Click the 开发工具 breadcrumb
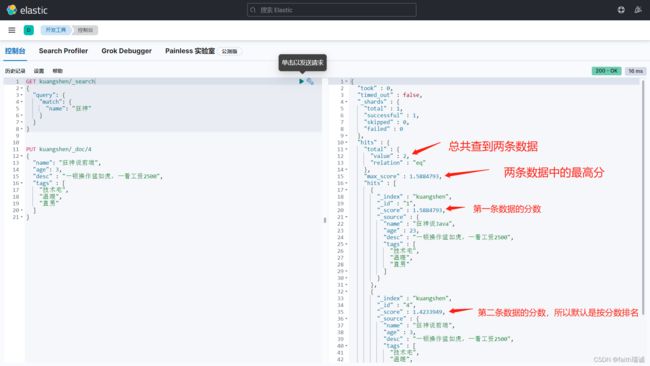The width and height of the screenshot is (650, 366). point(56,30)
